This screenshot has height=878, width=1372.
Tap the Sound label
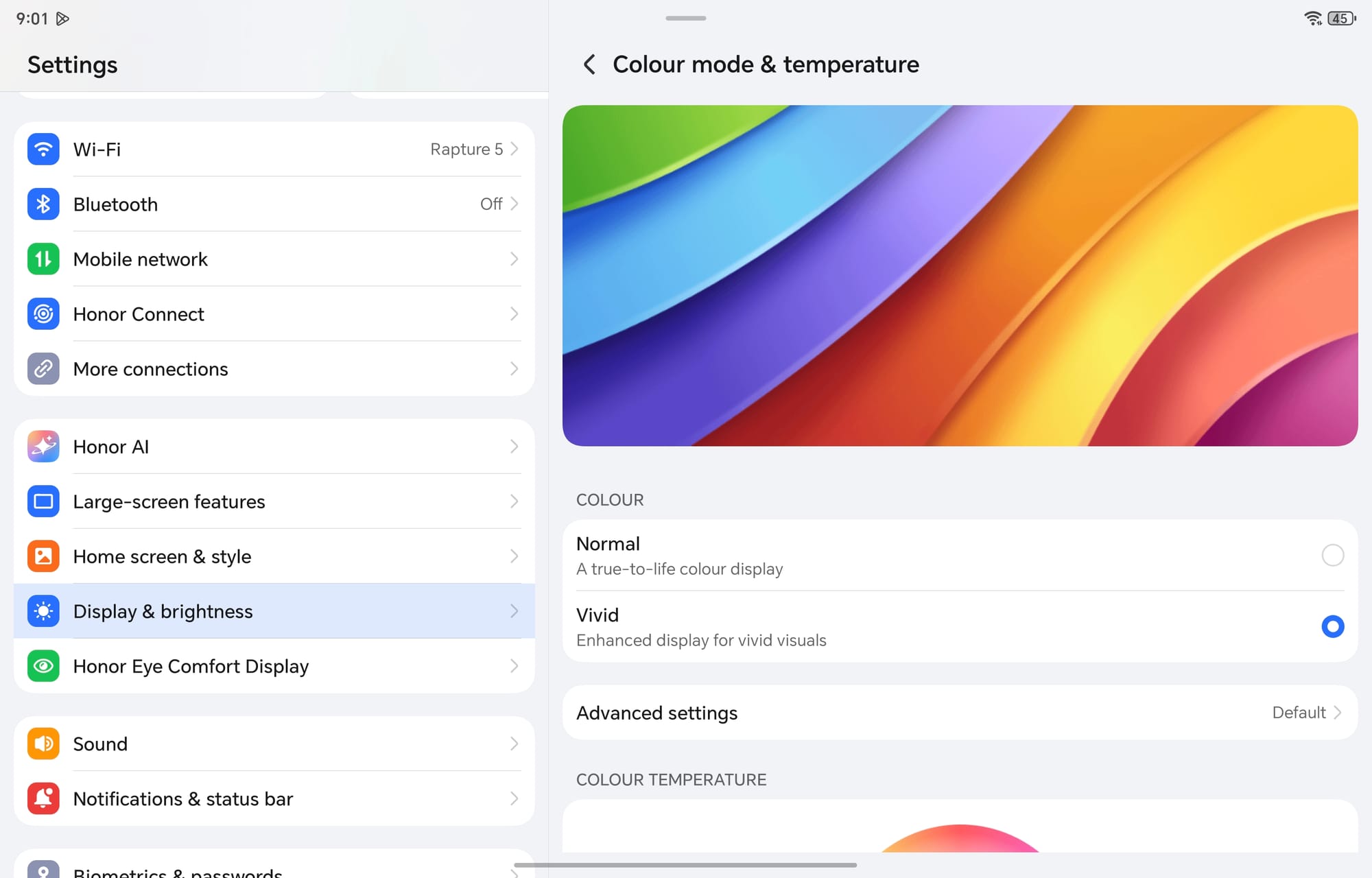point(100,744)
